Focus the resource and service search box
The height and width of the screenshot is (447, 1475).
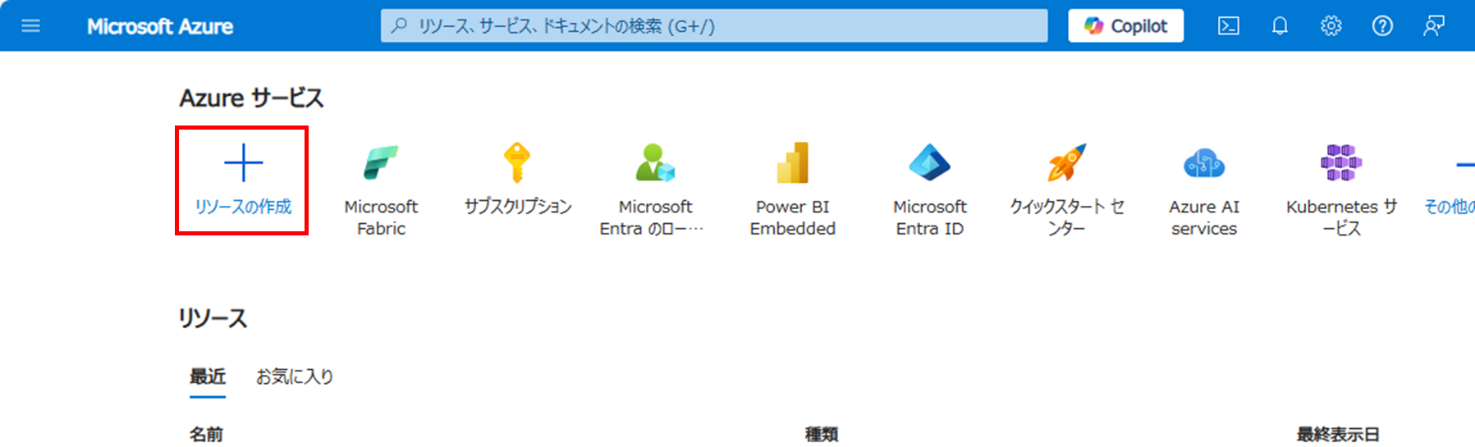pyautogui.click(x=714, y=26)
